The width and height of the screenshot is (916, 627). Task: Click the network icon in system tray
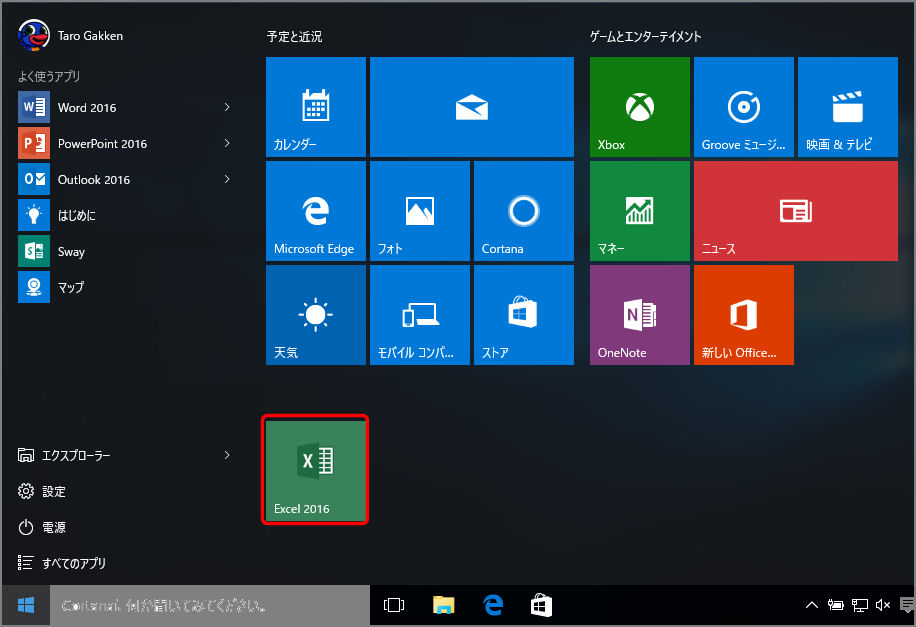[860, 605]
